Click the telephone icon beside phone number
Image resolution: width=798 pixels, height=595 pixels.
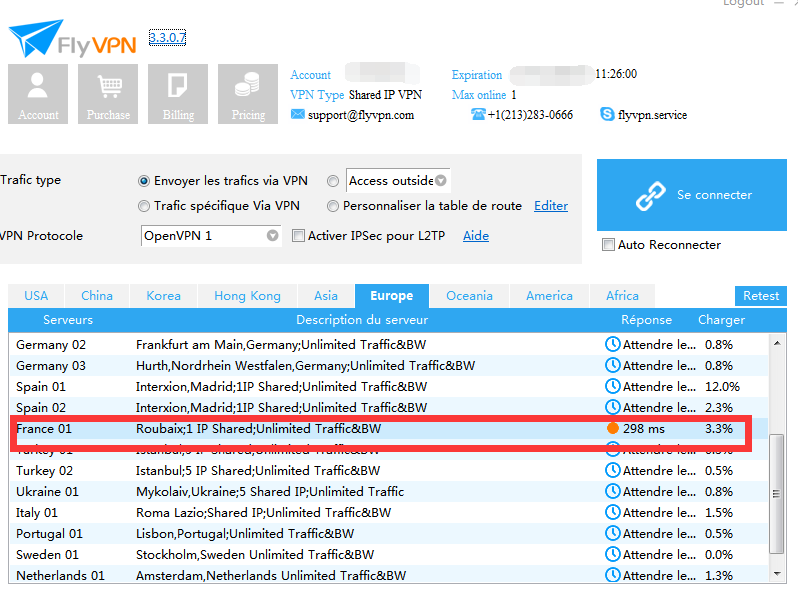(x=478, y=114)
